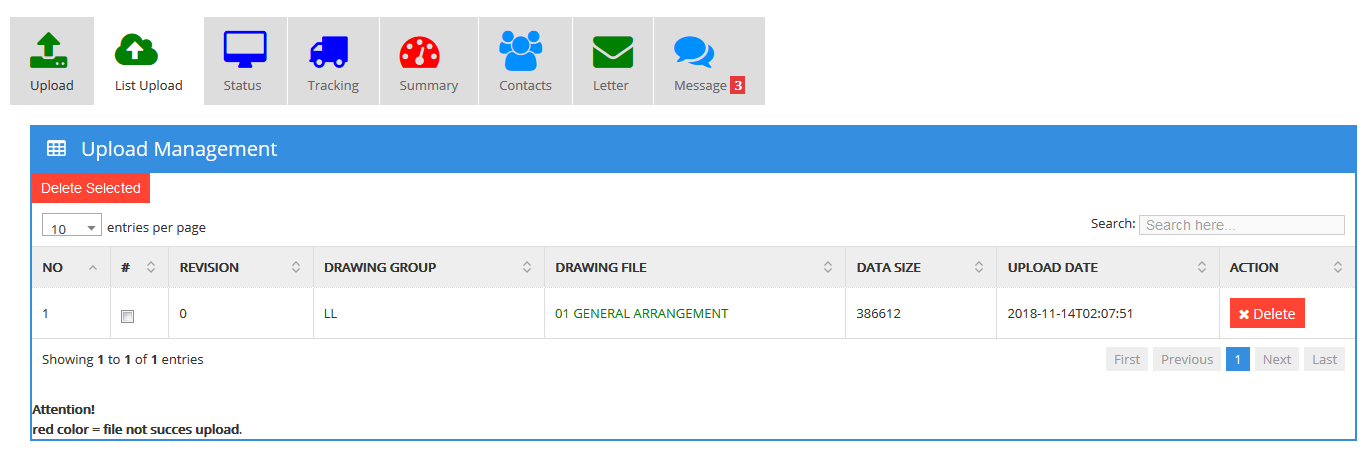1368x453 pixels.
Task: Open the entries per page dropdown
Action: 71,227
